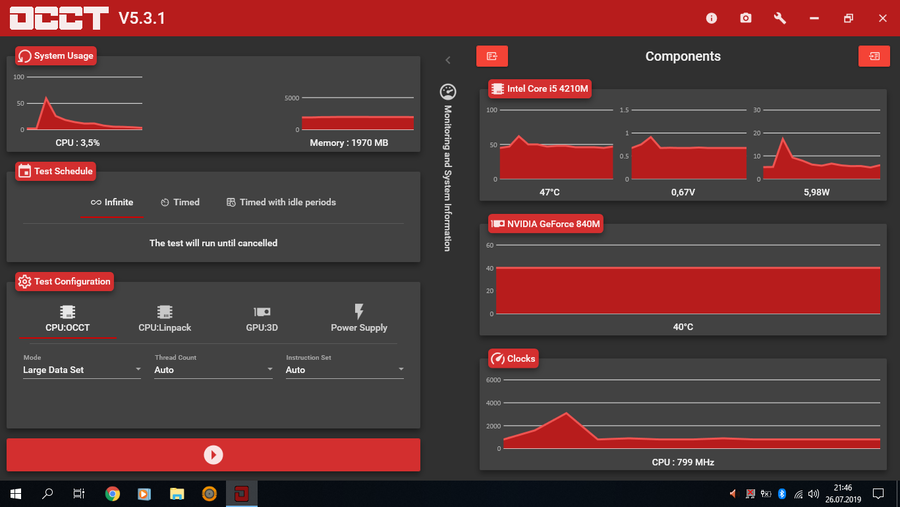Open the orange circular app on taskbar
This screenshot has width=900, height=507.
[210, 494]
